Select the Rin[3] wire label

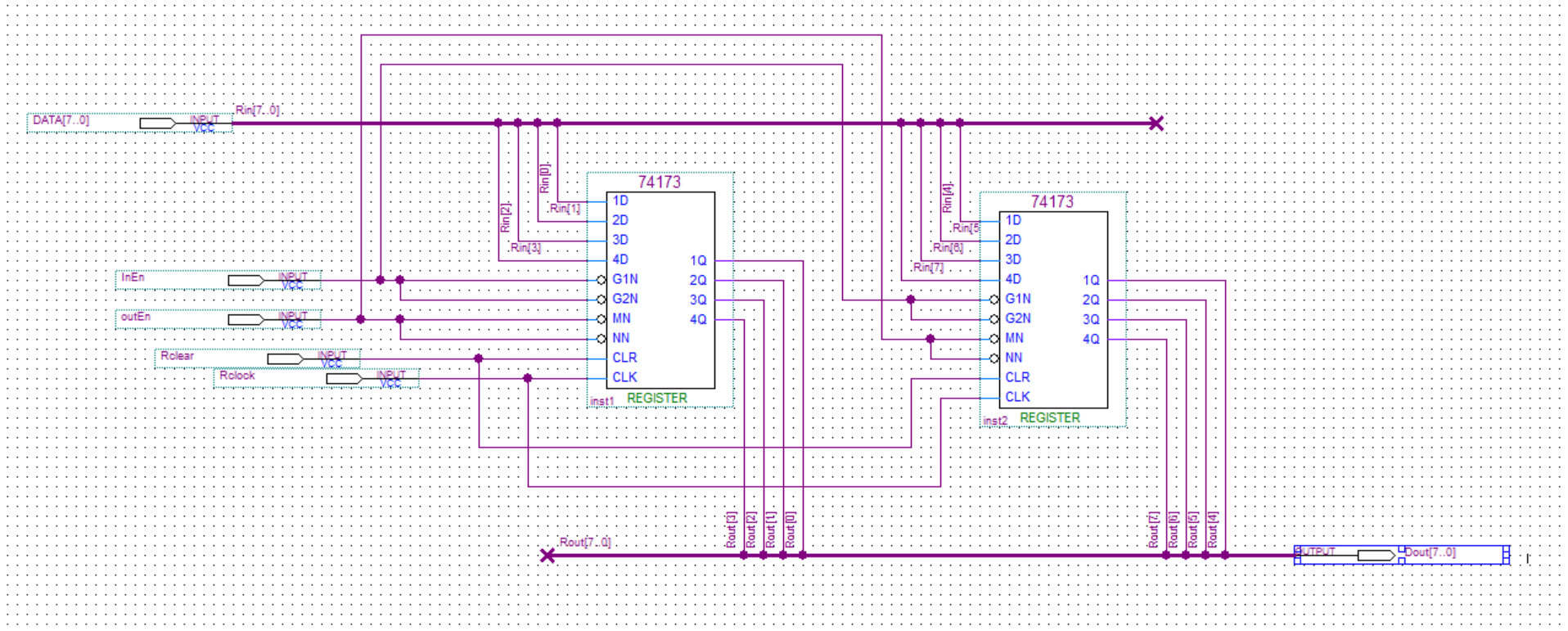[x=525, y=247]
